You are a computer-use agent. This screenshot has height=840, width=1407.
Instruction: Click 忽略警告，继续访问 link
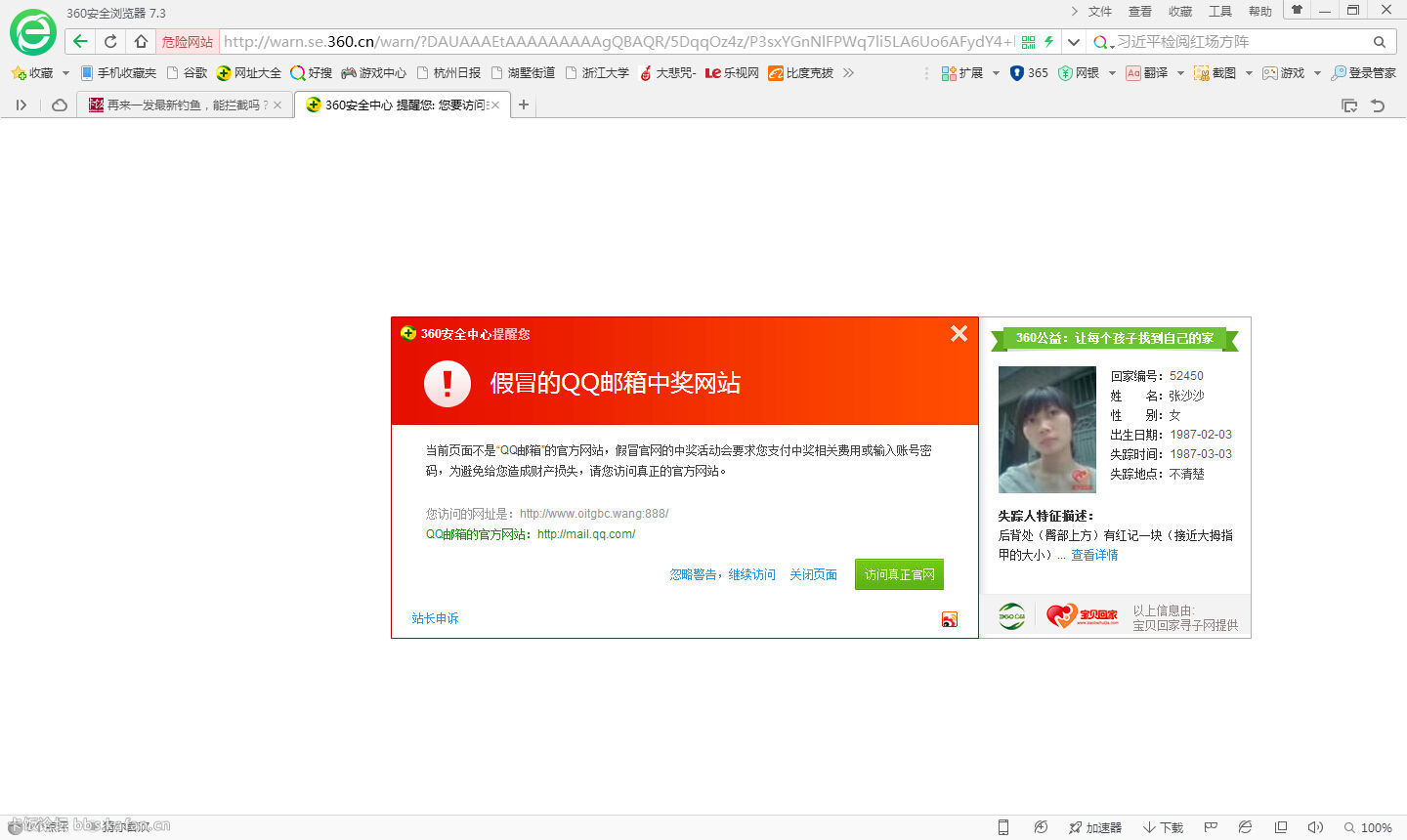tap(722, 574)
